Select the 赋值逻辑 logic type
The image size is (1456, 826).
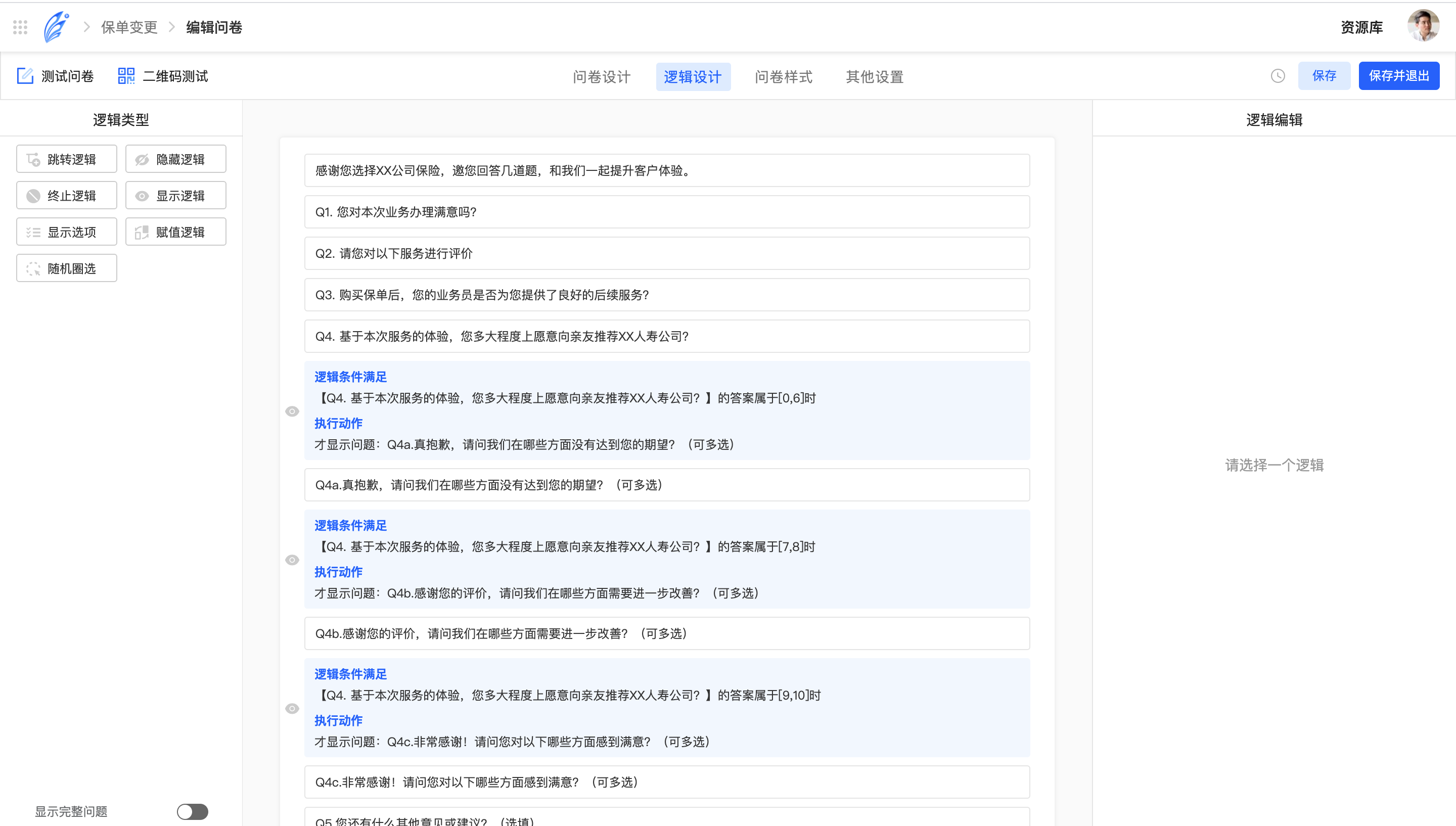(x=176, y=232)
